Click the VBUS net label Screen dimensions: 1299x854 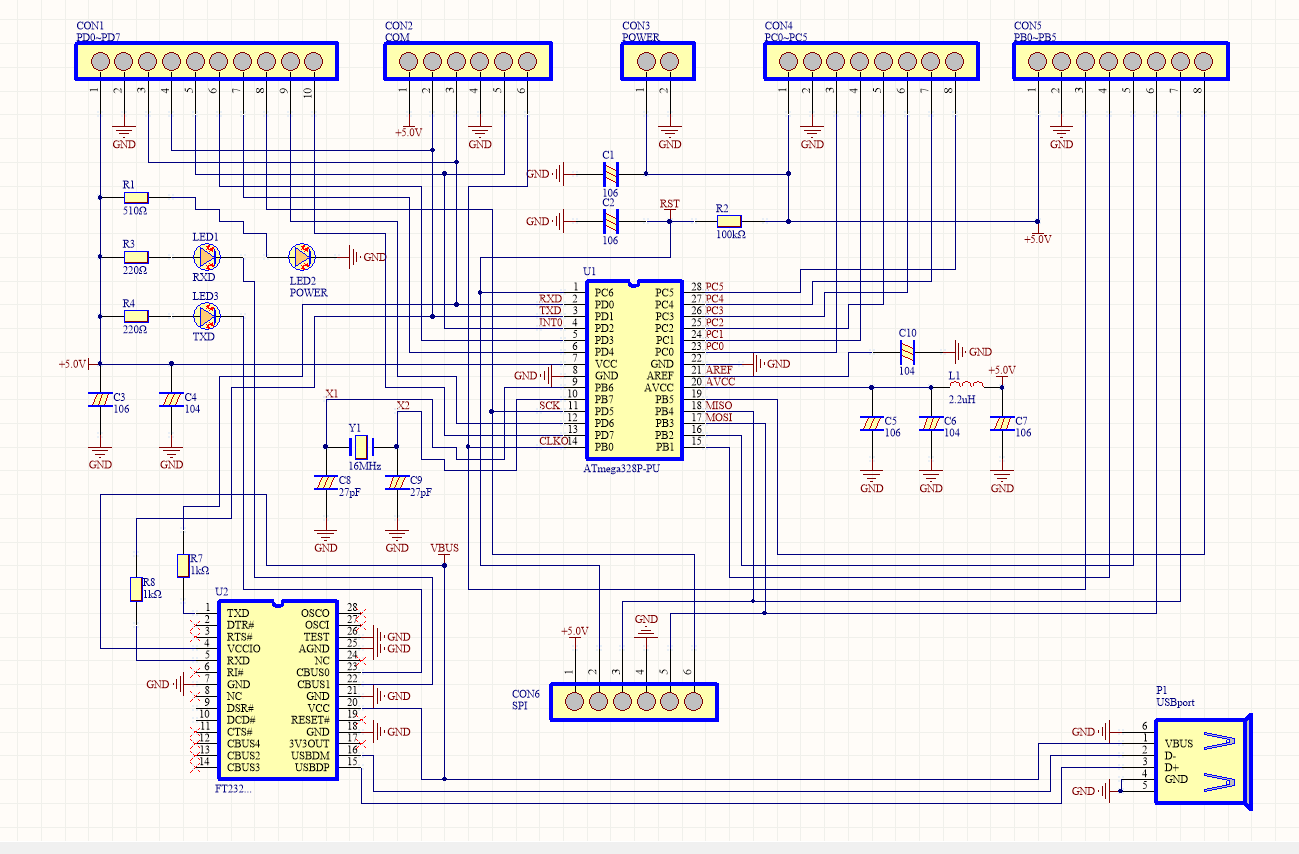[444, 548]
